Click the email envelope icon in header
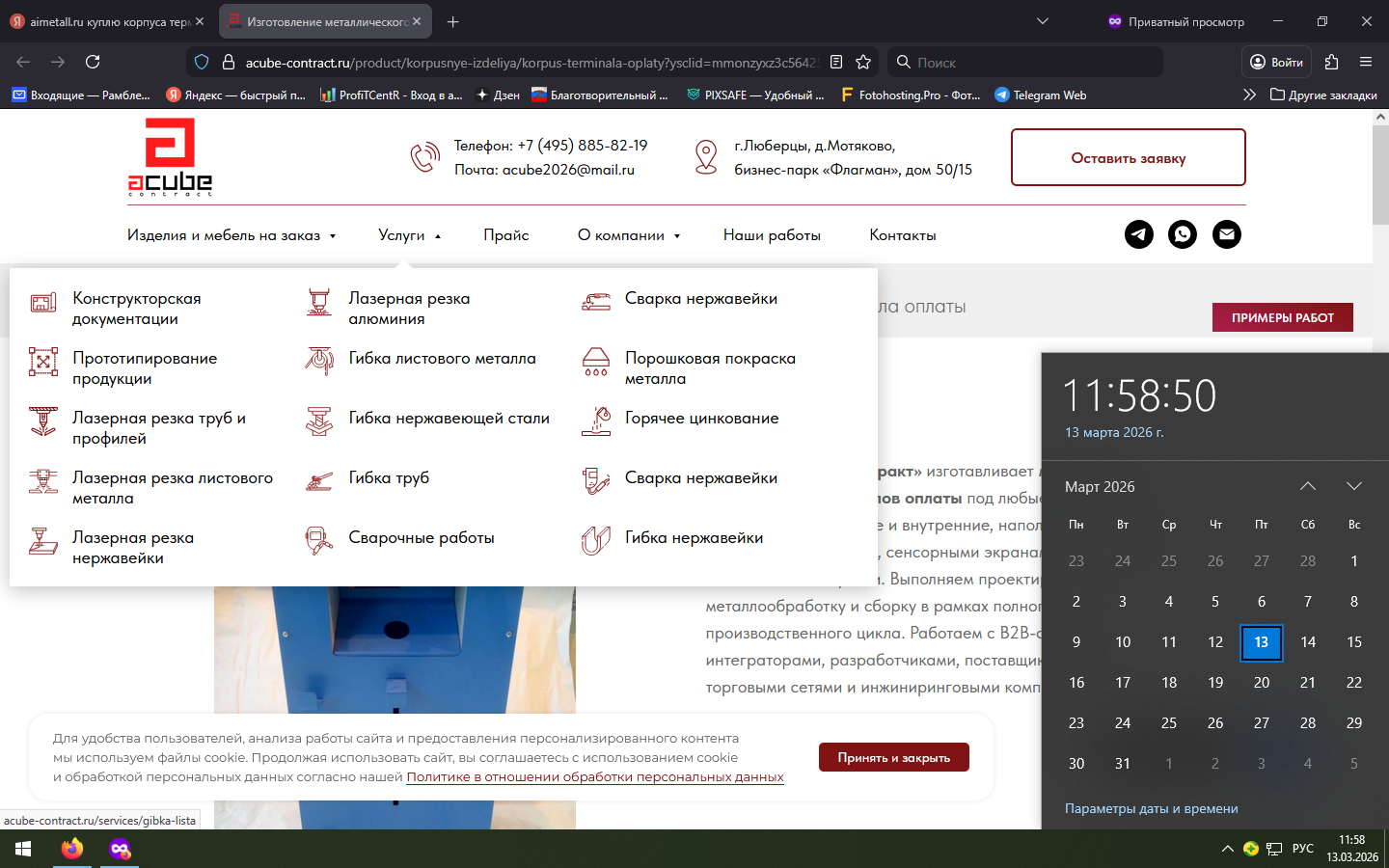Screen dimensions: 1389x868 tap(1227, 234)
